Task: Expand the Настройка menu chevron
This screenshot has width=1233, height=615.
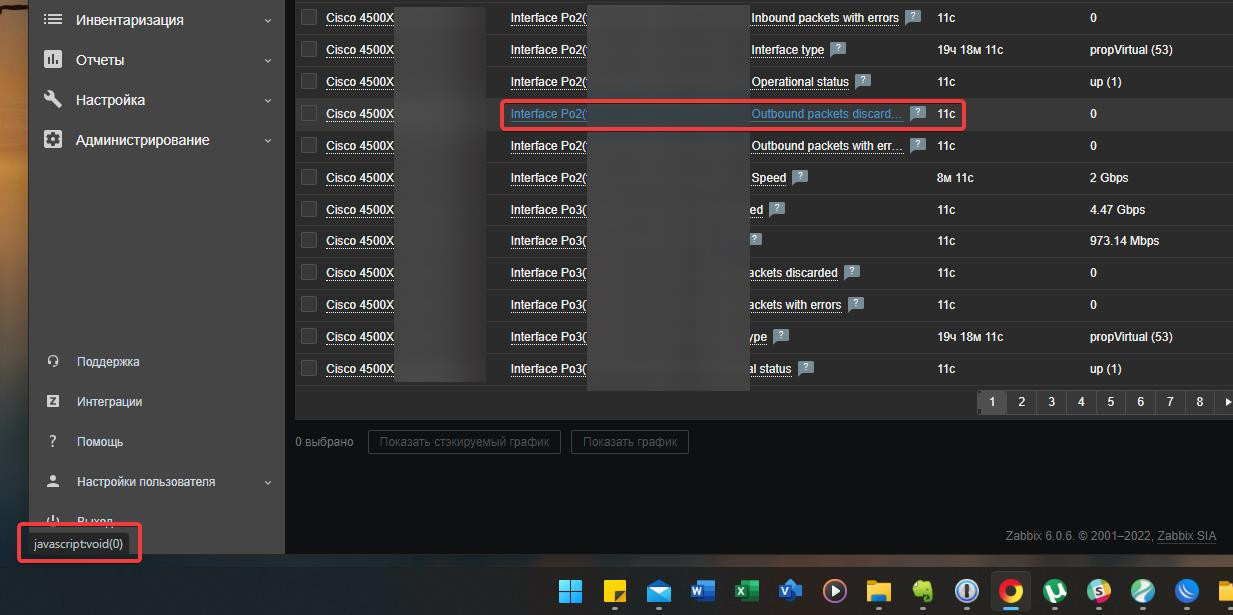Action: (268, 100)
